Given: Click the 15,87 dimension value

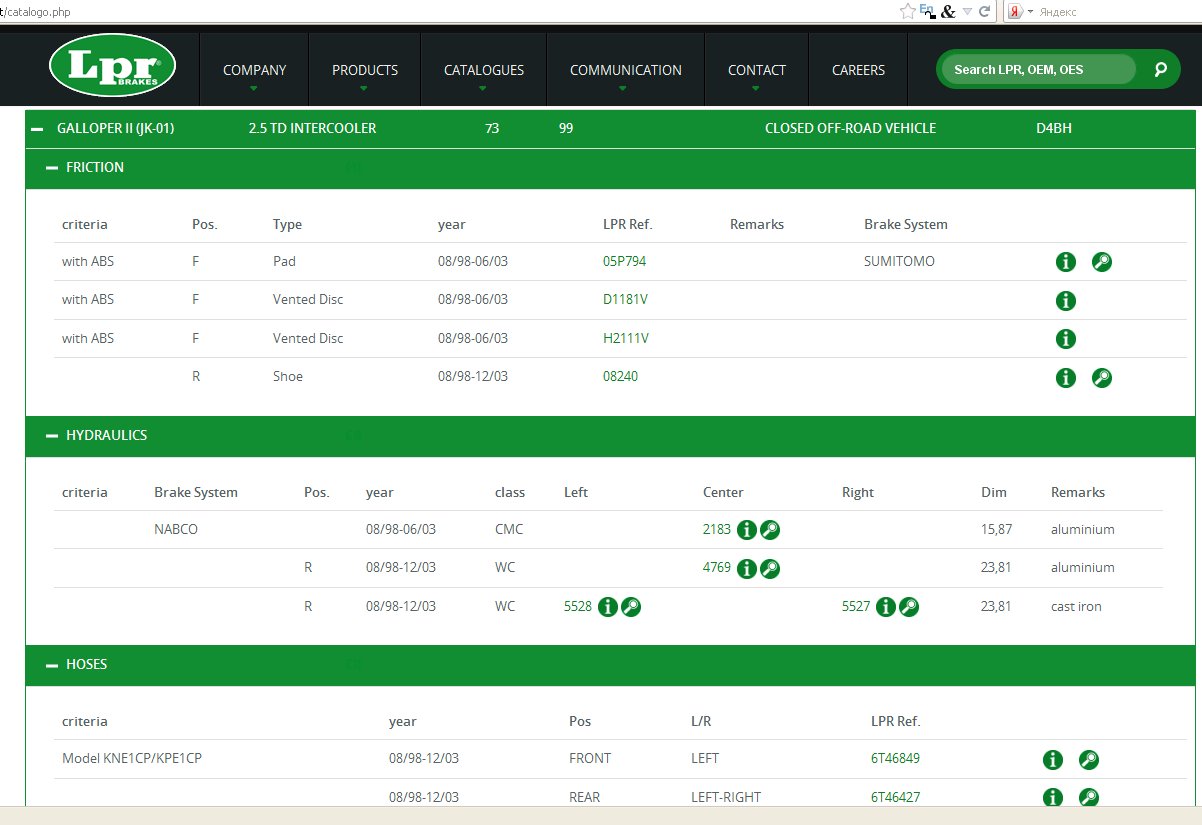Looking at the screenshot, I should pyautogui.click(x=997, y=529).
